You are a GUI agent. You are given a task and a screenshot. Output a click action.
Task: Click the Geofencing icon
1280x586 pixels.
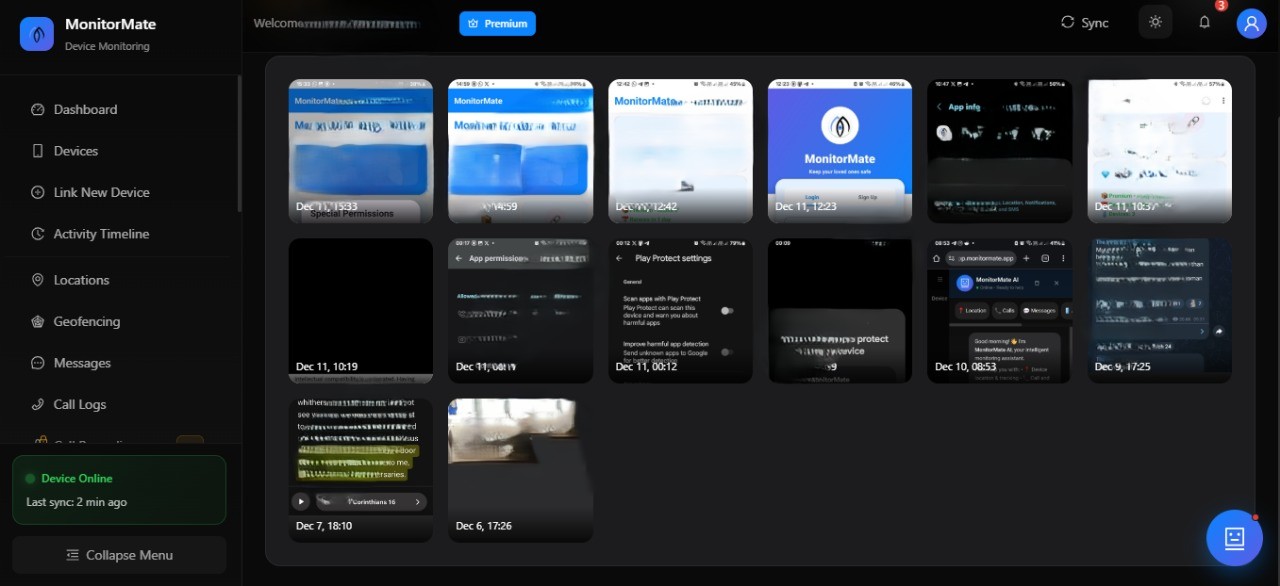[x=38, y=322]
